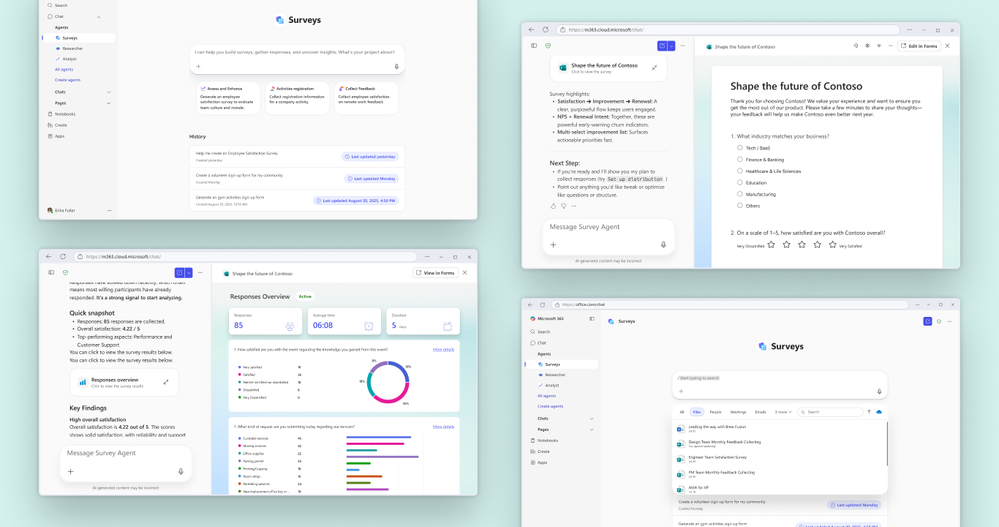Close the results pane beside View in Forms
Image resolution: width=999 pixels, height=527 pixels.
coord(464,273)
